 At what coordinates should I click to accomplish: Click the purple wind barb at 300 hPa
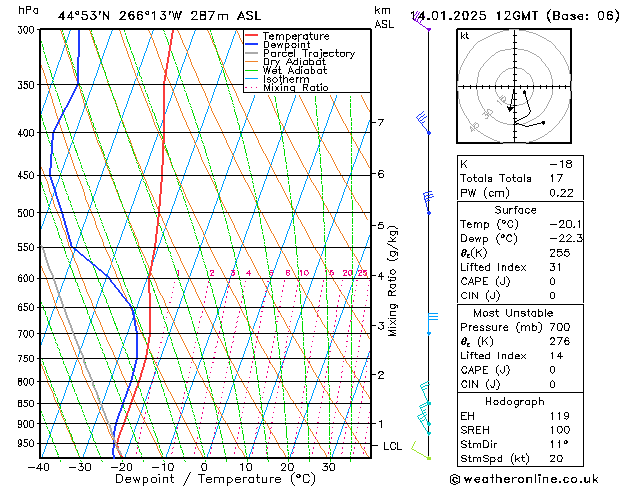click(x=421, y=21)
